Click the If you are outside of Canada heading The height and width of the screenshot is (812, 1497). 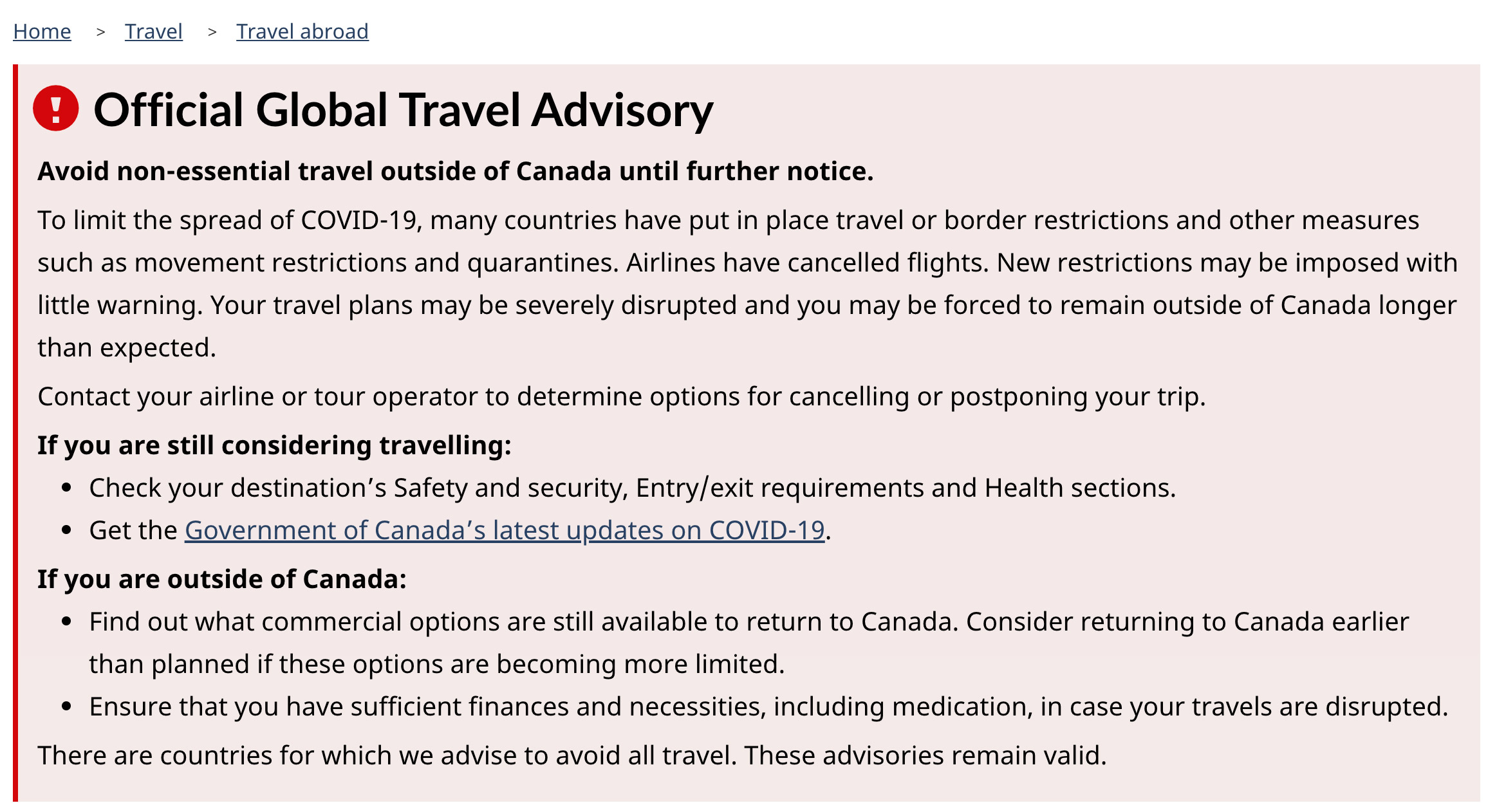click(222, 579)
